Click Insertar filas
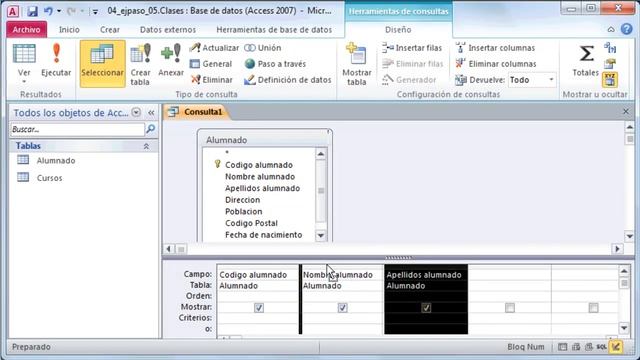This screenshot has height=360, width=640. [x=412, y=48]
